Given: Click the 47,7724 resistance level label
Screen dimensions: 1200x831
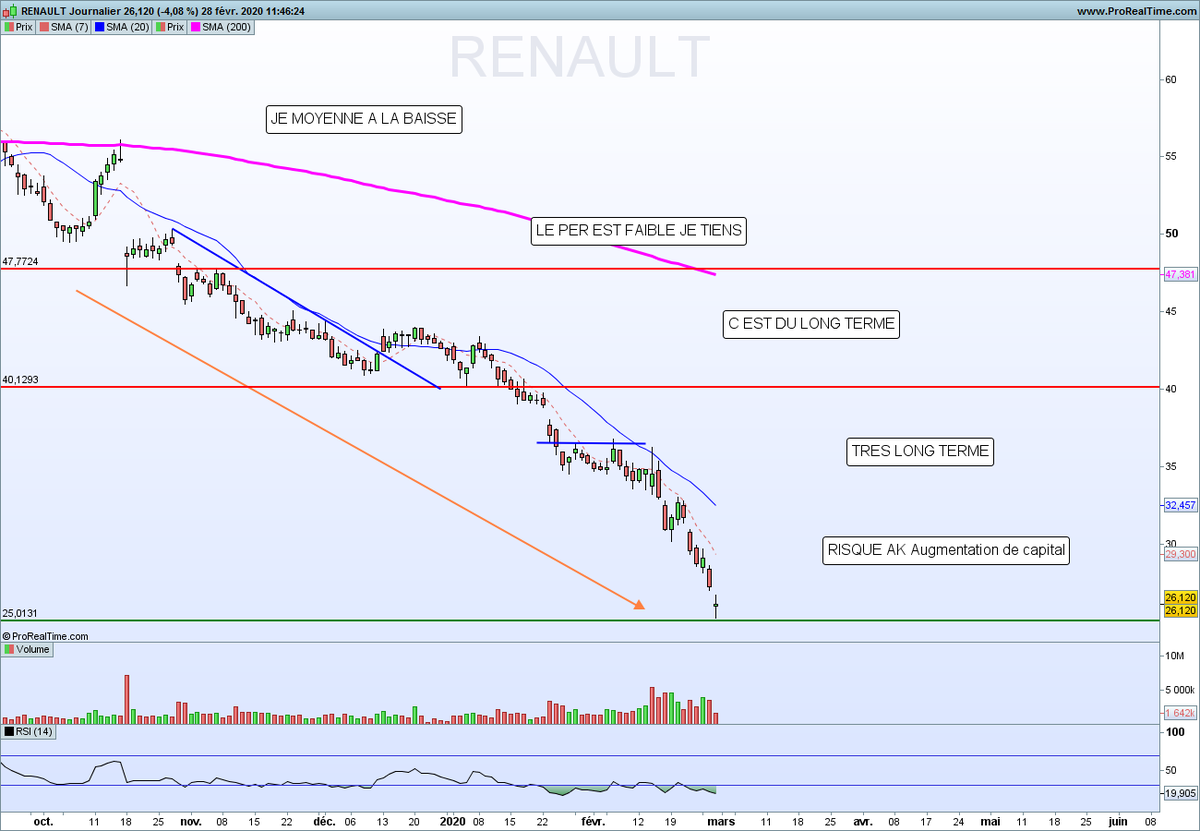Looking at the screenshot, I should (x=20, y=262).
